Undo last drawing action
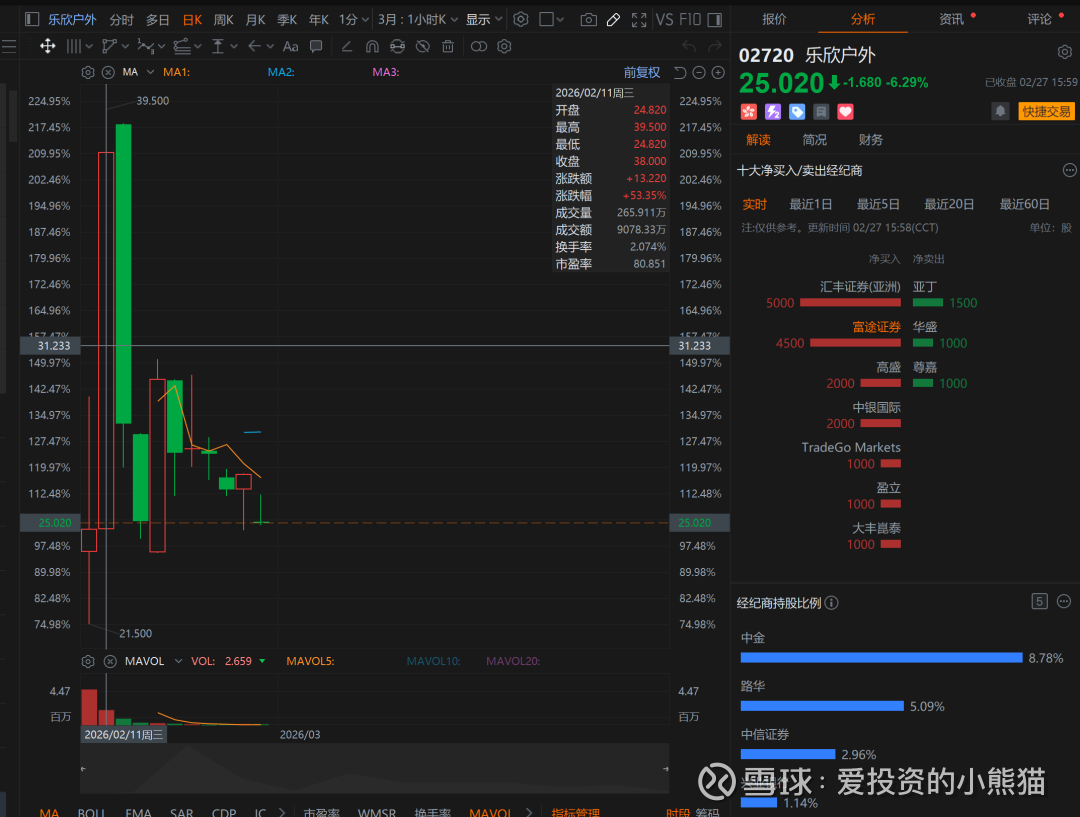This screenshot has width=1080, height=817. [x=689, y=46]
